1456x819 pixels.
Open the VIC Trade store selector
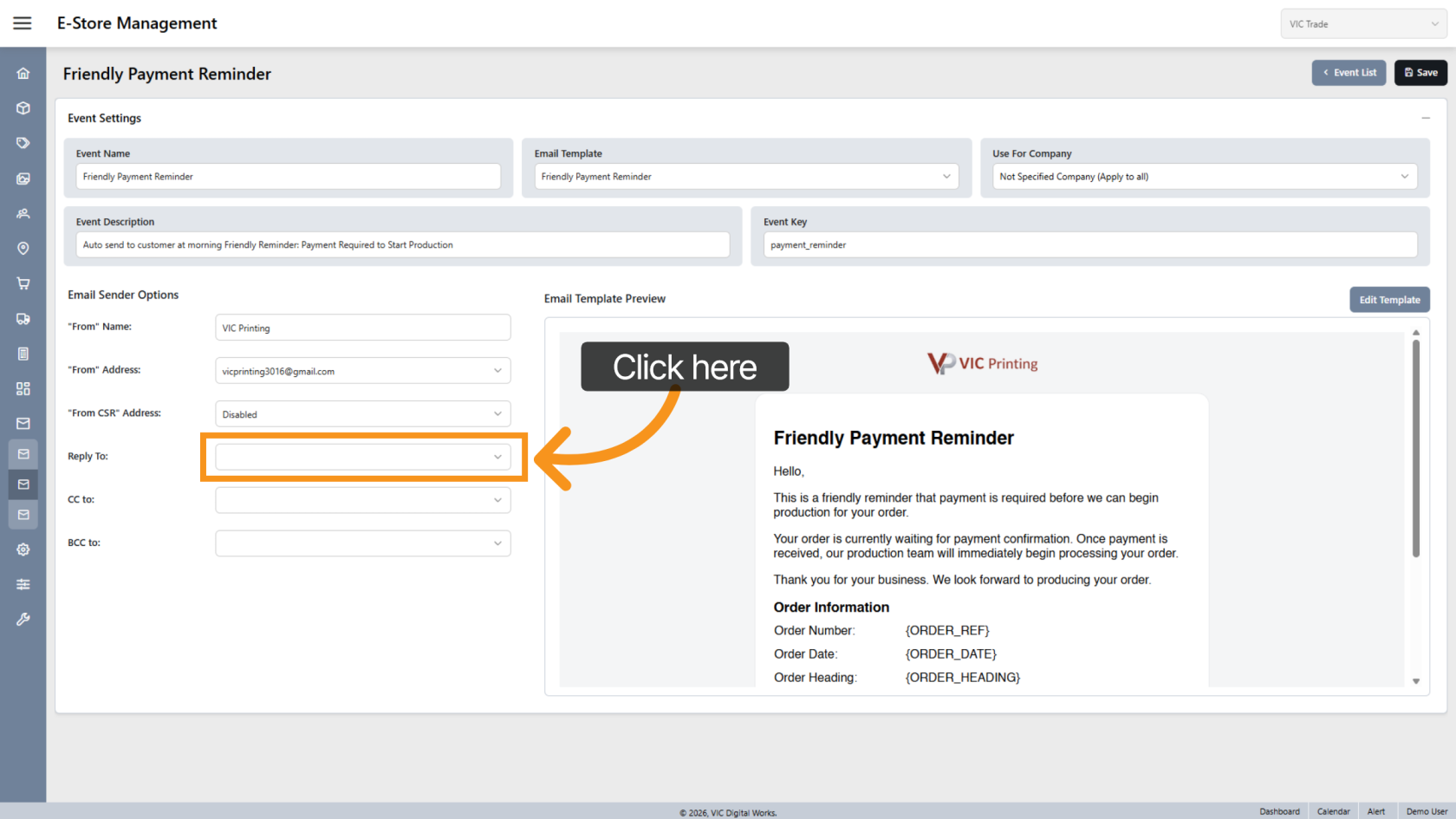(1362, 24)
